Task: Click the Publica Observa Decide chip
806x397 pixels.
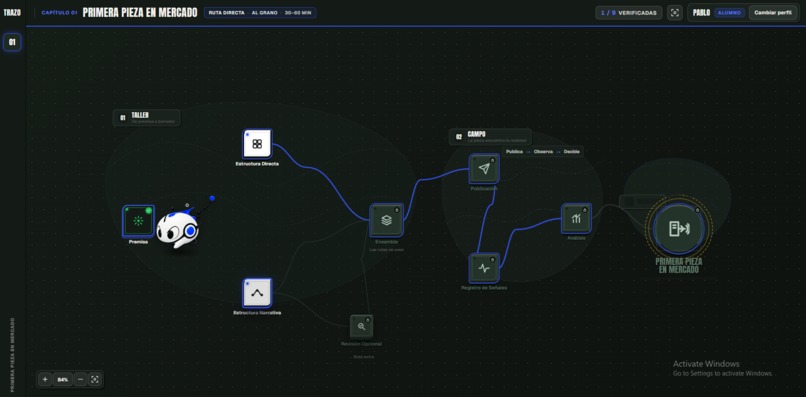Action: click(543, 152)
